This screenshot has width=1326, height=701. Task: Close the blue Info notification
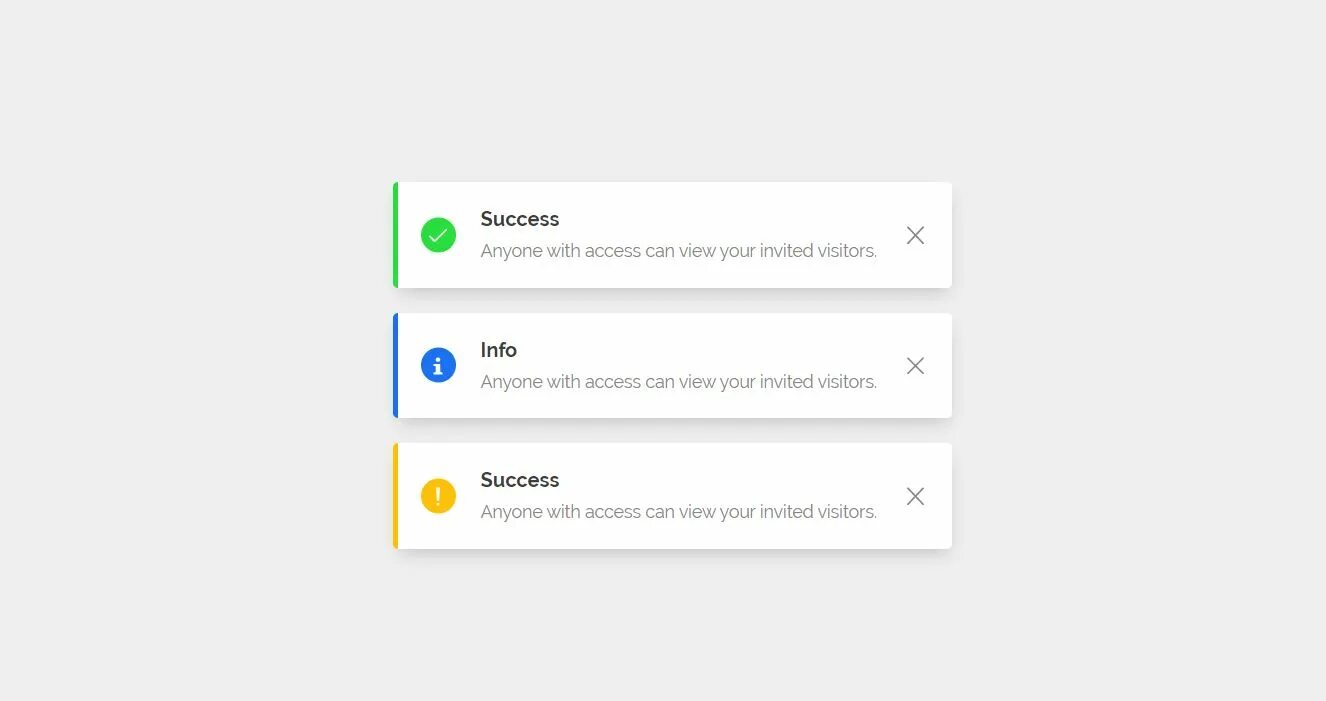(915, 366)
